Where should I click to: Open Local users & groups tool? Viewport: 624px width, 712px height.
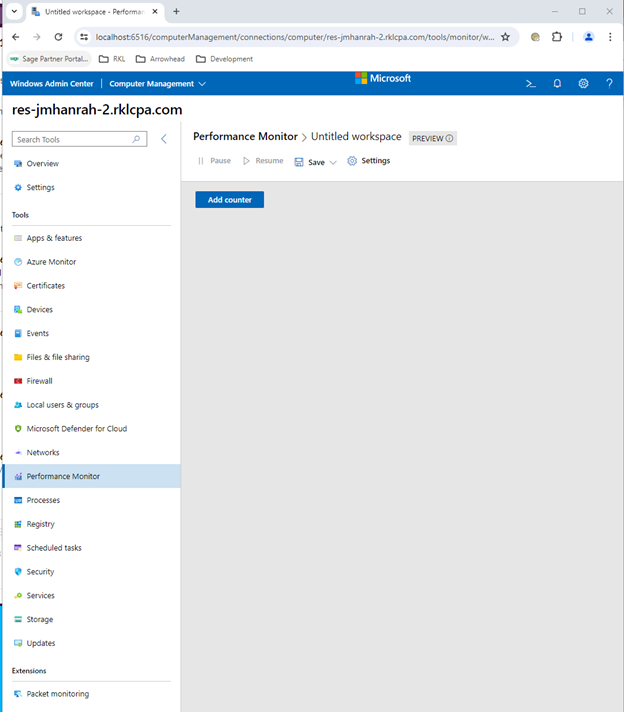(92, 405)
